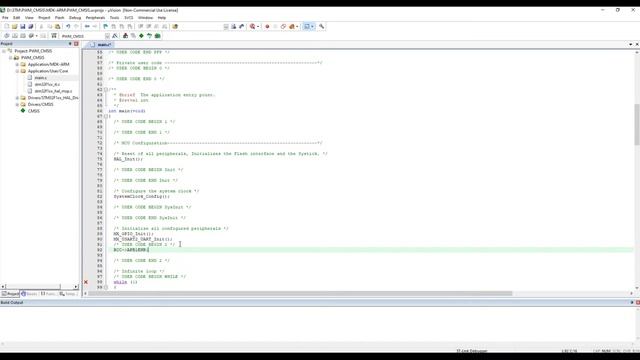This screenshot has height=360, width=640.
Task: Click the Navigate Backwards arrow icon
Action: (x=87, y=27)
